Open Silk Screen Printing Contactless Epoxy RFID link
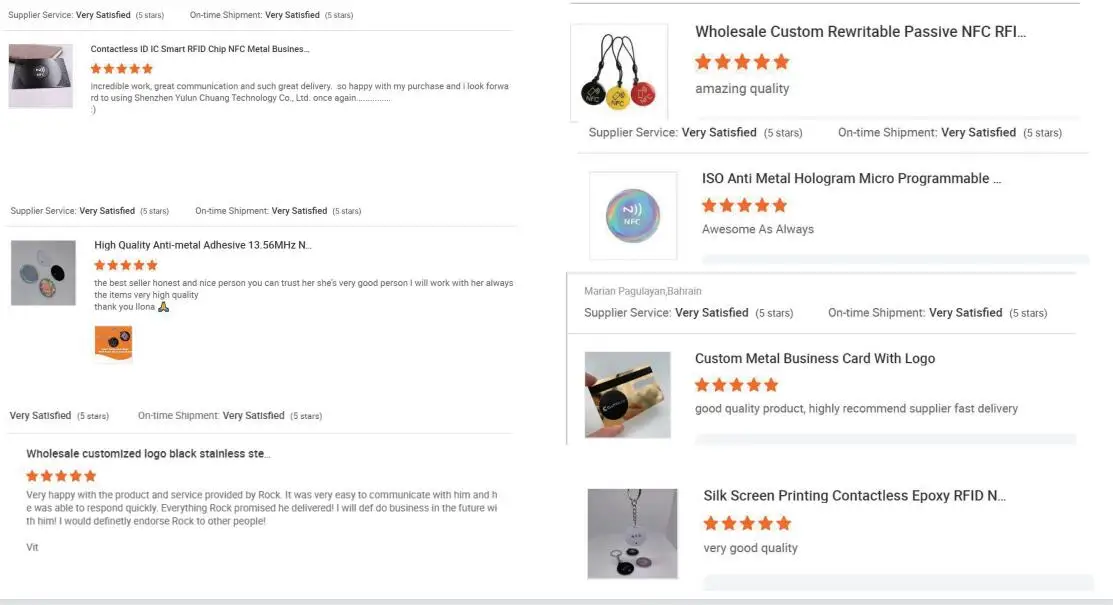1113x605 pixels. [x=854, y=496]
